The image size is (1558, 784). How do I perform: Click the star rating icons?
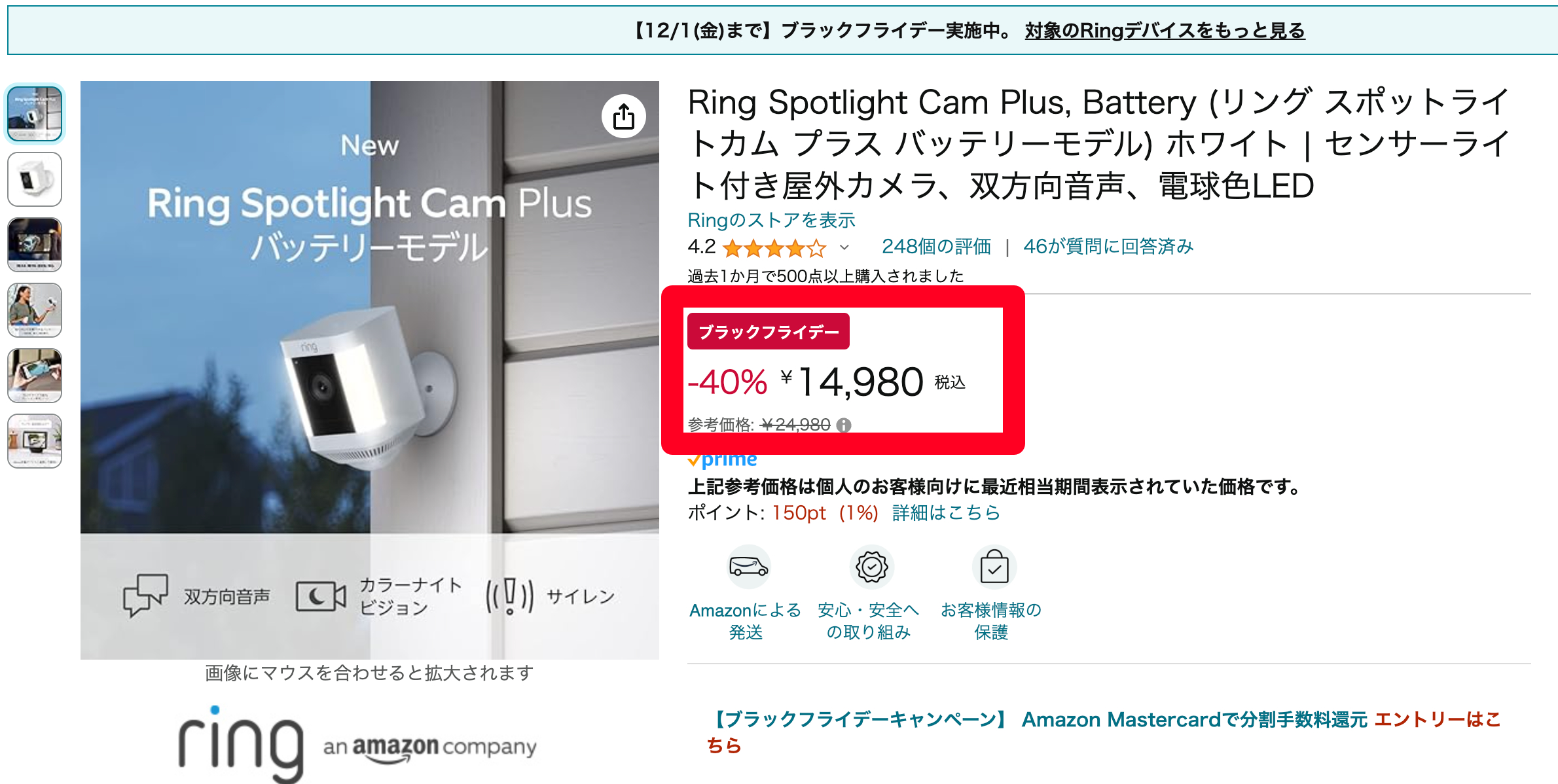(774, 248)
